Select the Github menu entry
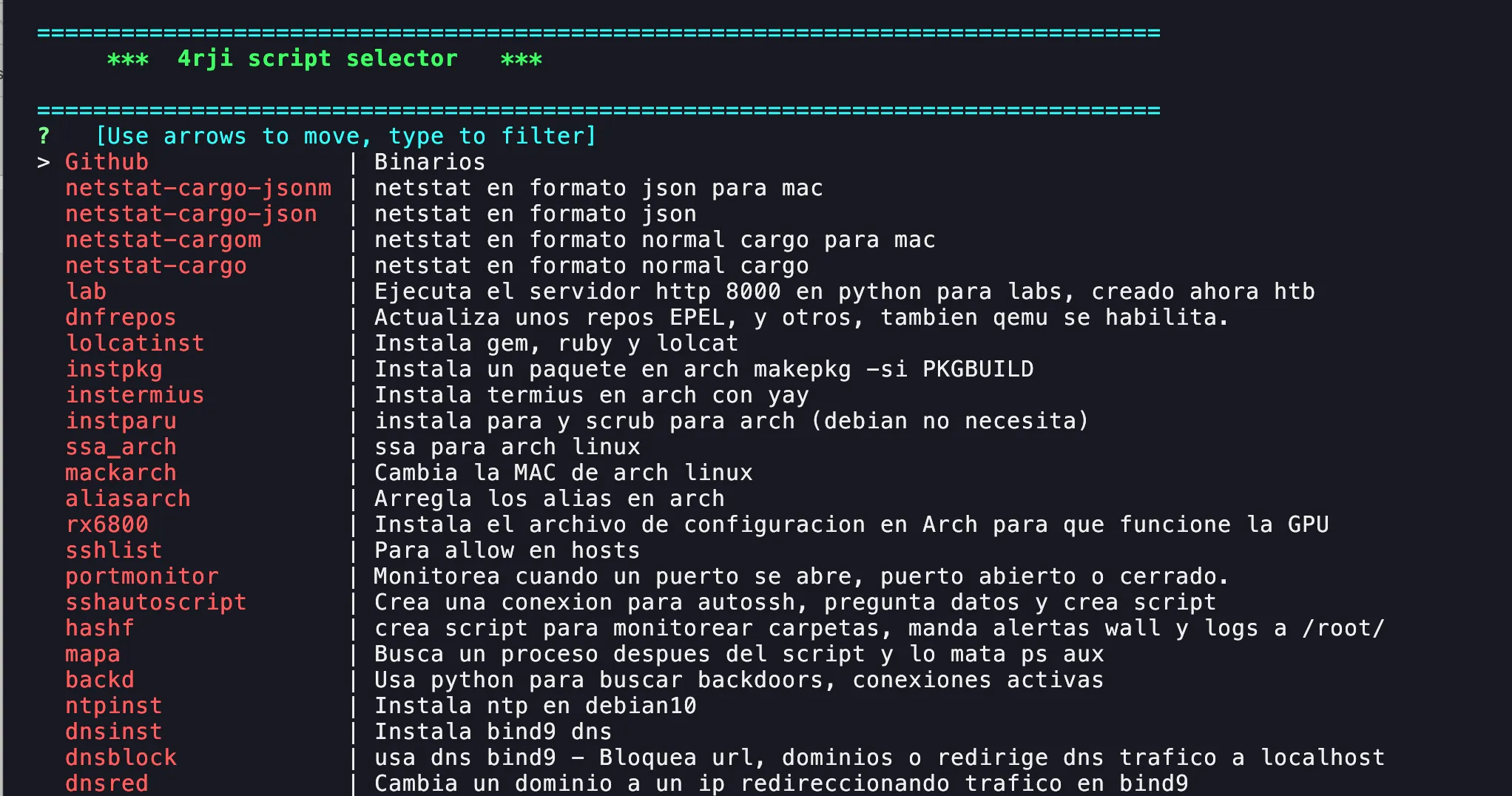 click(107, 162)
